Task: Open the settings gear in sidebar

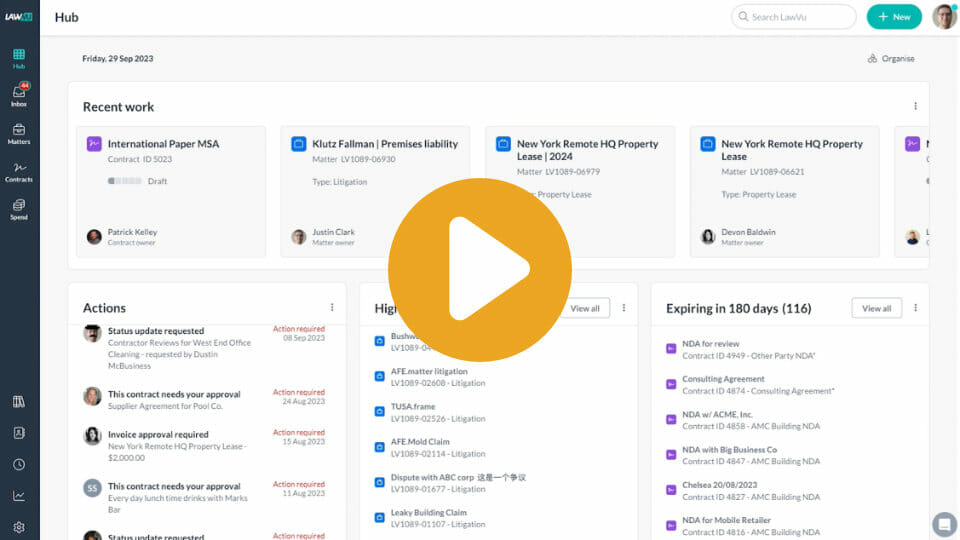Action: (x=19, y=527)
